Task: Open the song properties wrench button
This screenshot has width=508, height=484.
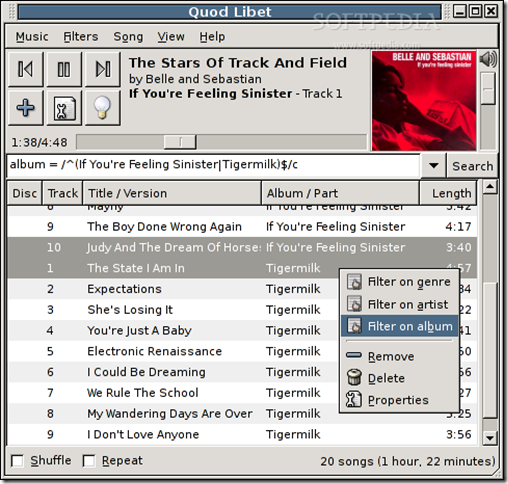Action: pos(64,108)
